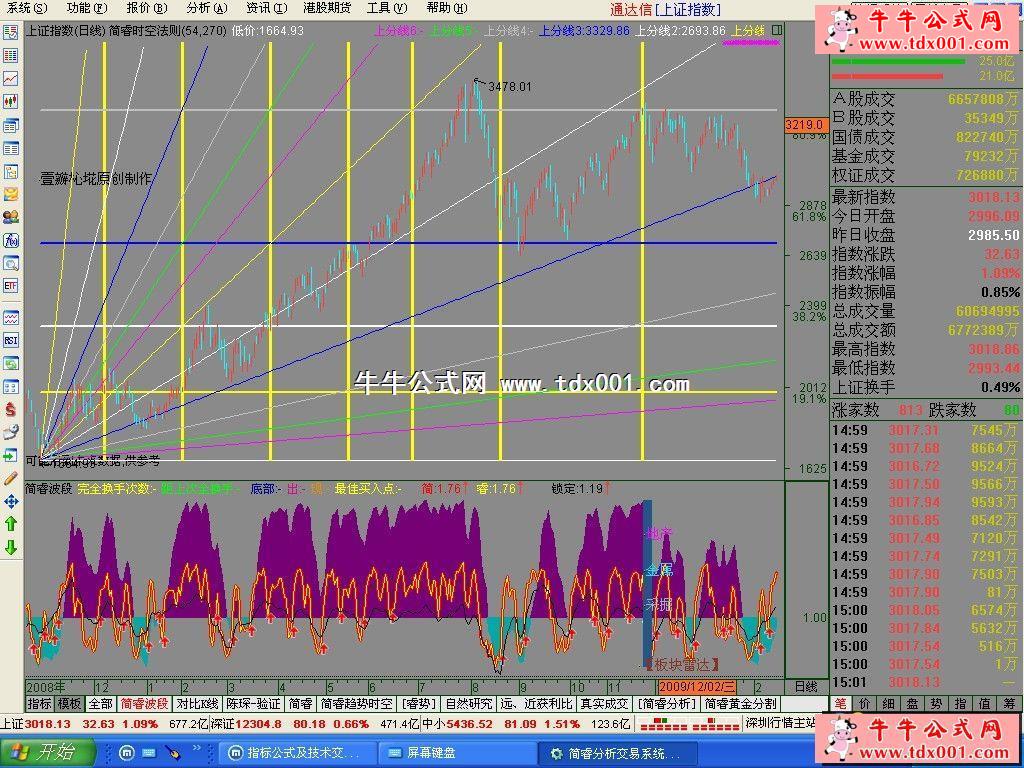Click the 上证 index value 3018.13 in status bar
1024x768 pixels.
pos(48,724)
